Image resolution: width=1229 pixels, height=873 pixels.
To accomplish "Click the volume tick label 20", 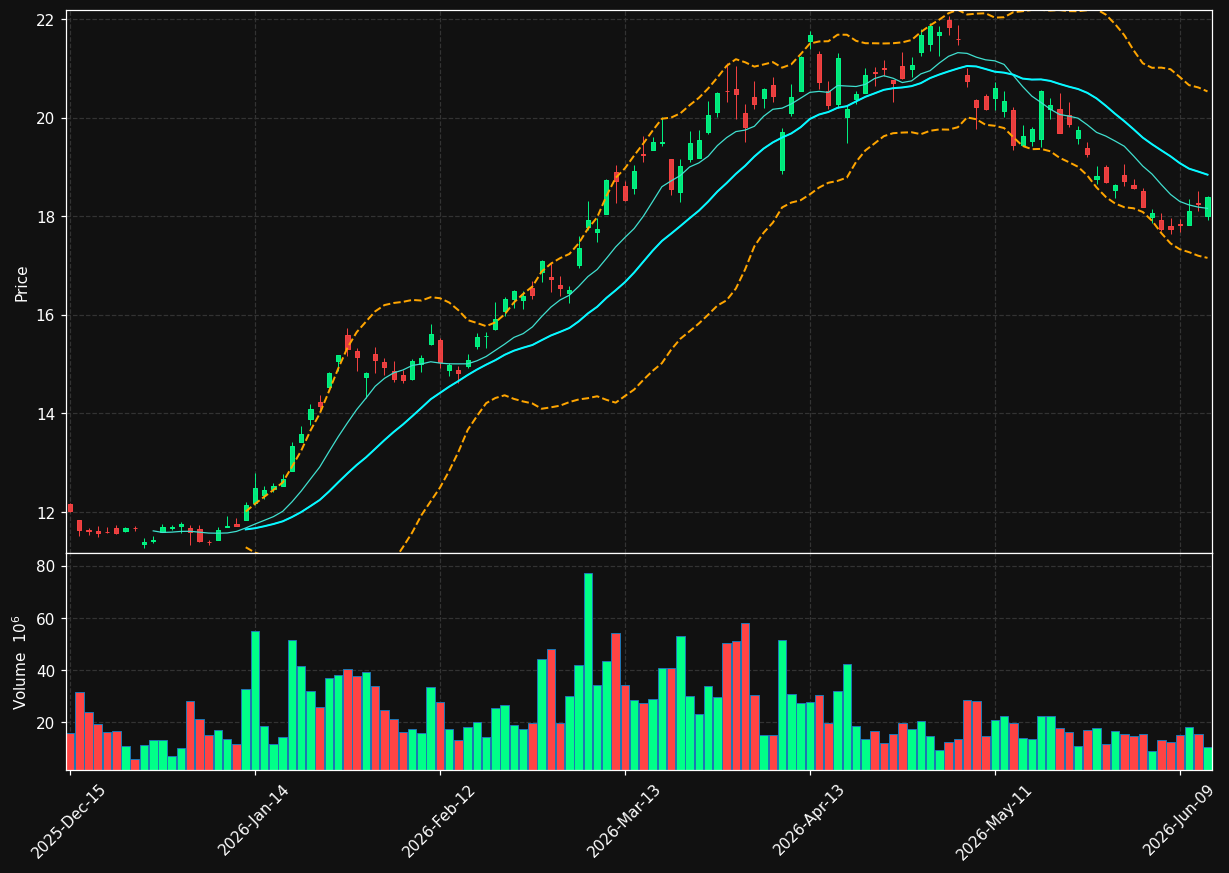I will 46,723.
